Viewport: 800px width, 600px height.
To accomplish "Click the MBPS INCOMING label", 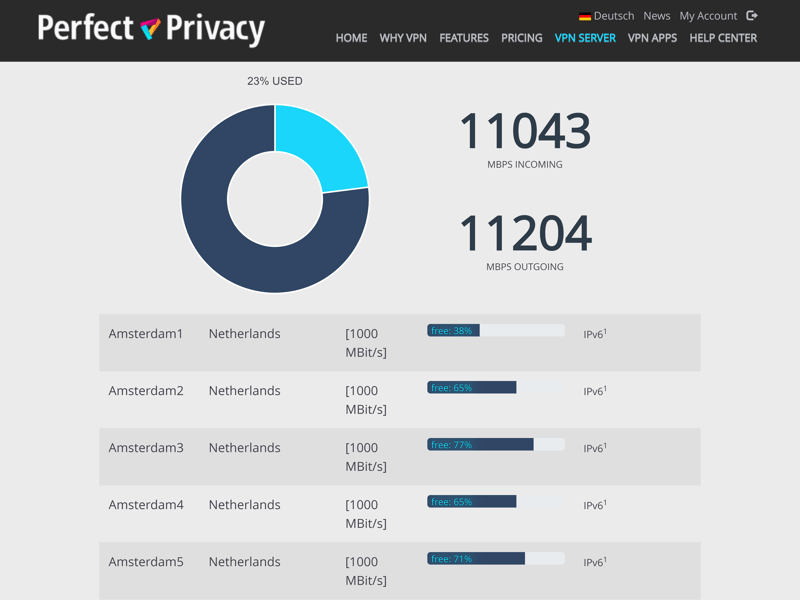I will coord(524,164).
